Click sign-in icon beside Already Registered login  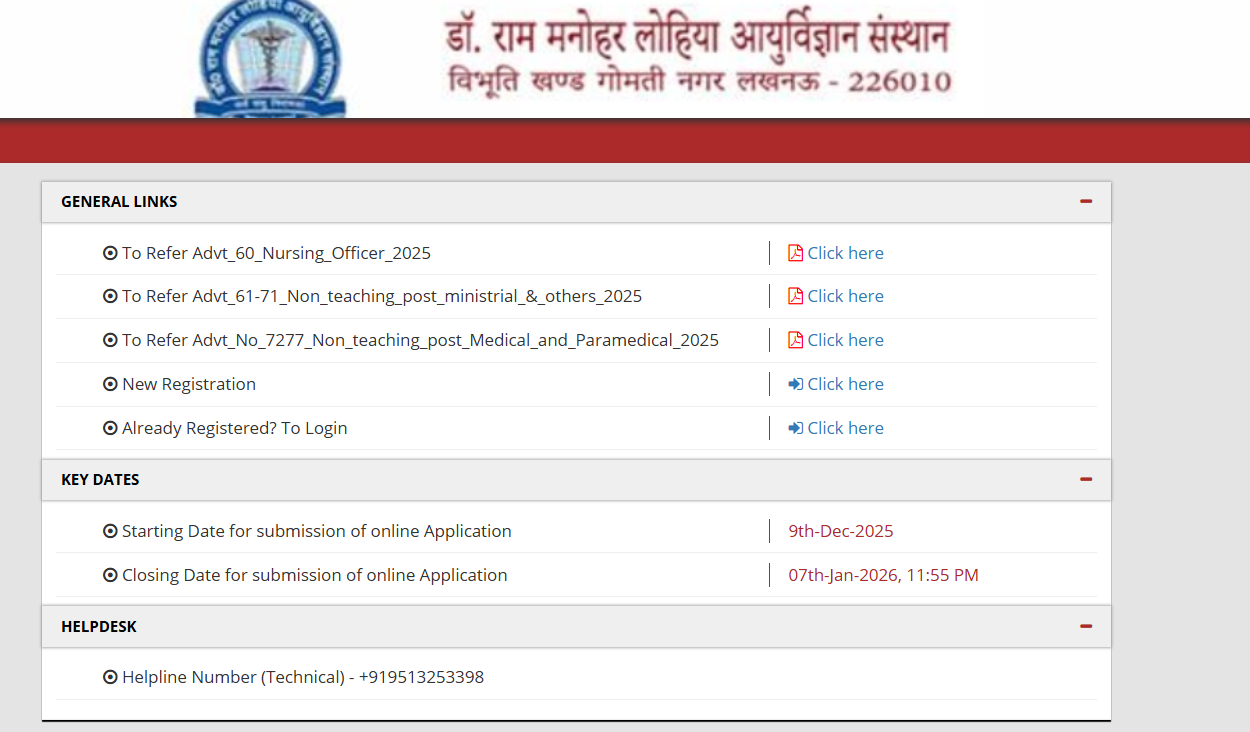[795, 428]
